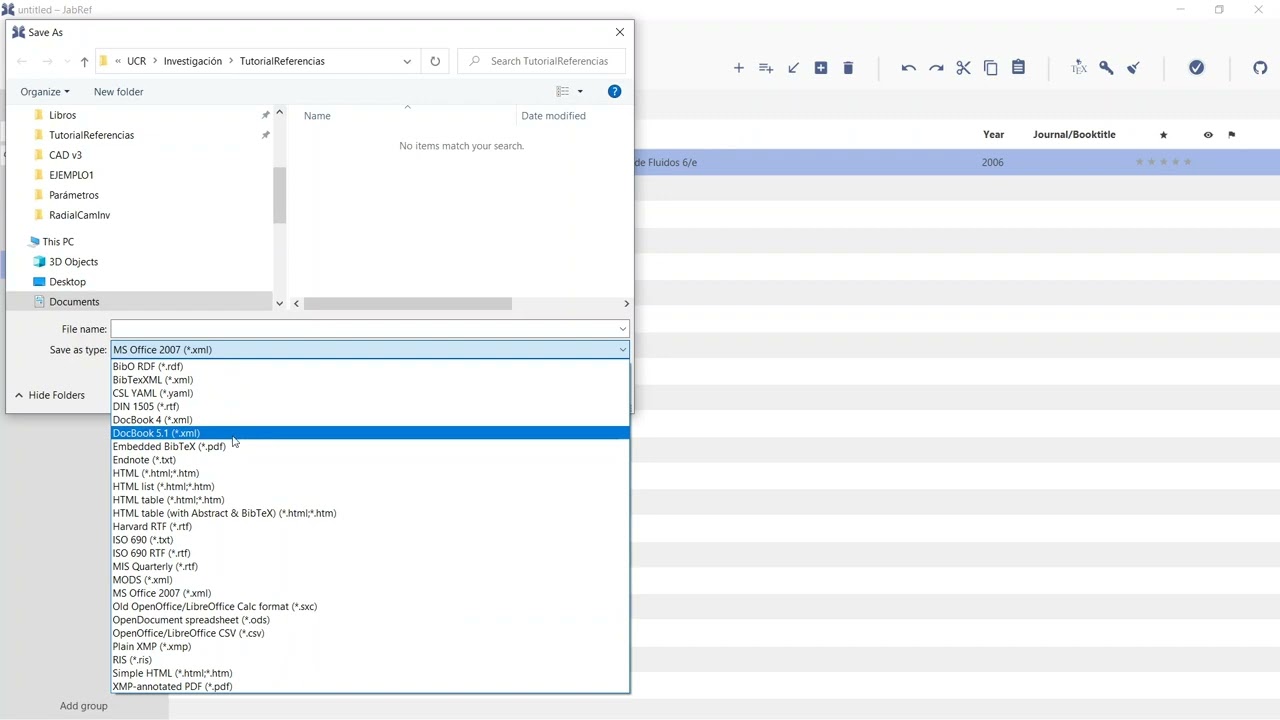
Task: Click Hide Folders
Action: [50, 395]
